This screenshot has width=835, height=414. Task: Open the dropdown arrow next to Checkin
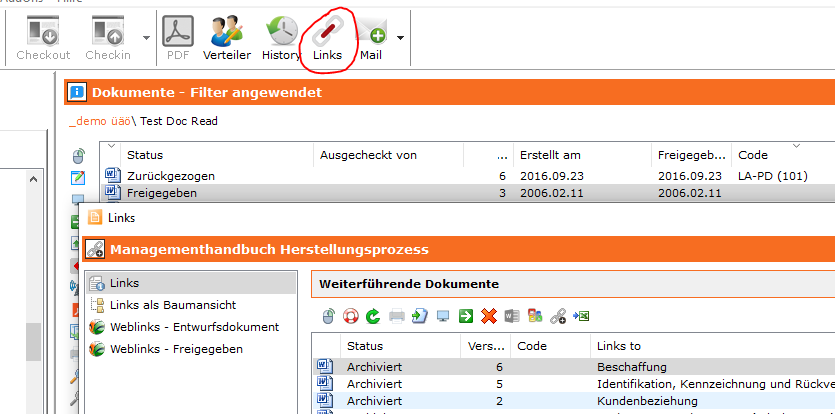point(146,38)
